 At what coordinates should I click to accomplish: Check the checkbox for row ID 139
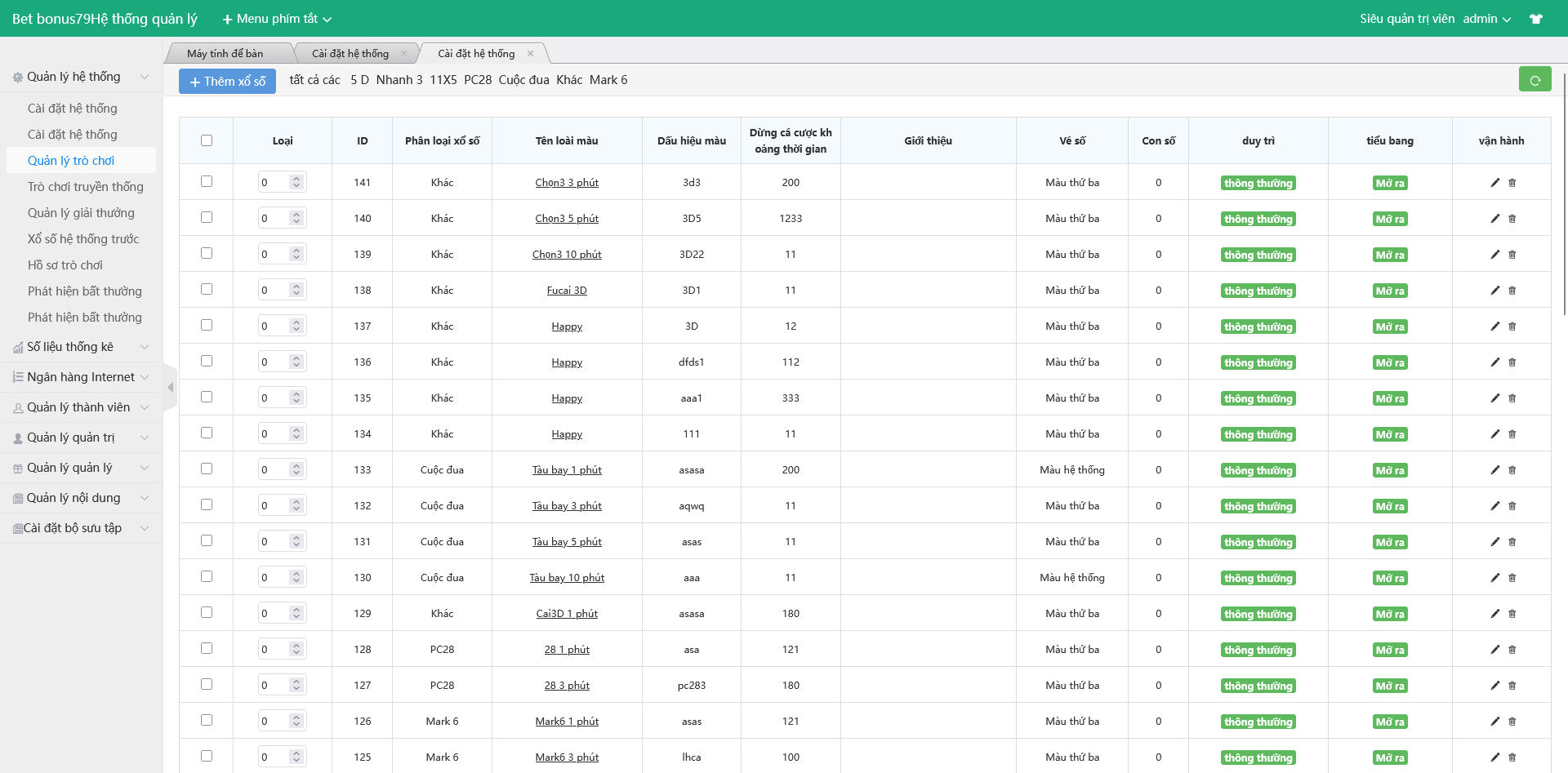click(x=207, y=254)
